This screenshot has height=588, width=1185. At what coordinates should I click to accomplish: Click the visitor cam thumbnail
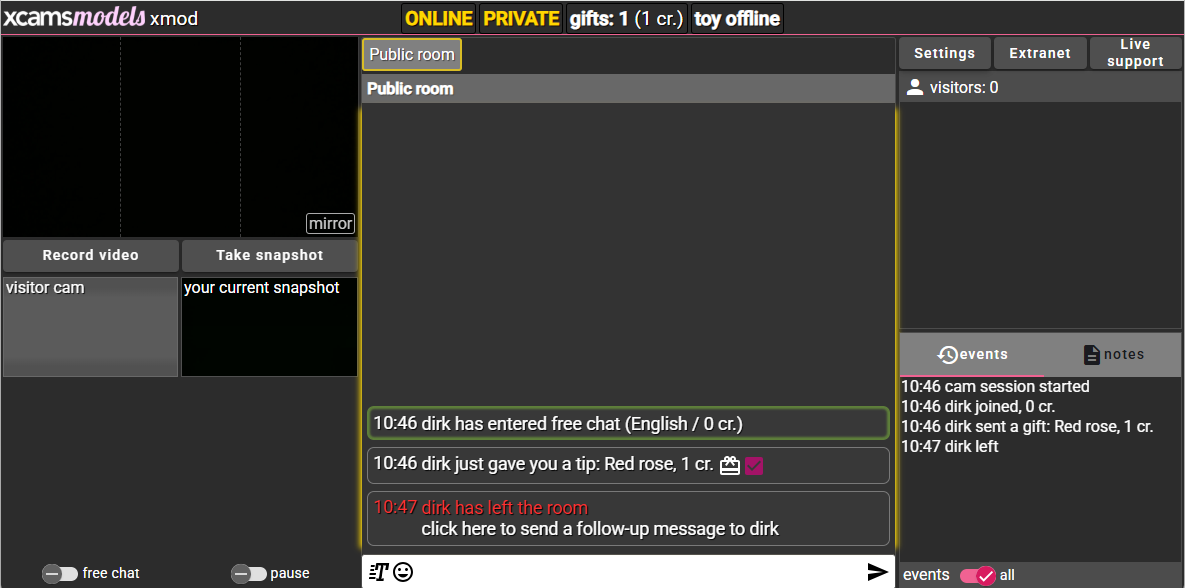pos(91,326)
